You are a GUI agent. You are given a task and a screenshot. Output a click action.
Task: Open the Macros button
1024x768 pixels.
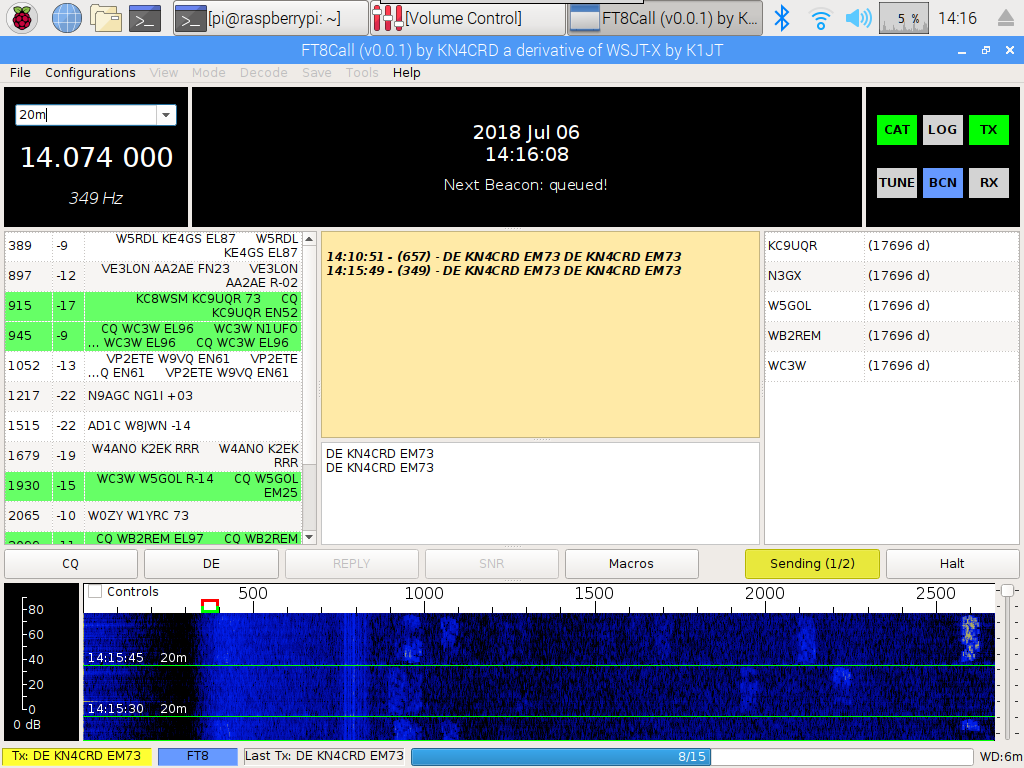click(x=631, y=564)
